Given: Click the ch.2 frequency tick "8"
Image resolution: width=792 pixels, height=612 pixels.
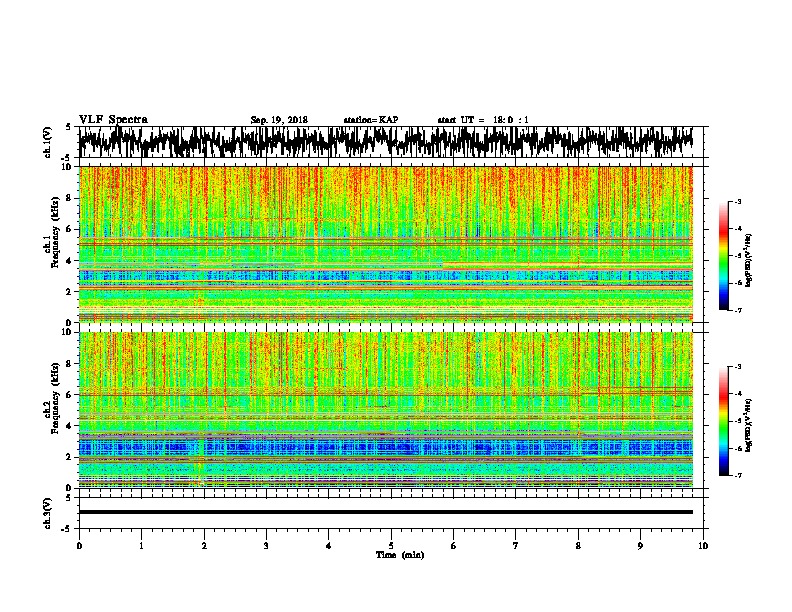Looking at the screenshot, I should tap(69, 364).
